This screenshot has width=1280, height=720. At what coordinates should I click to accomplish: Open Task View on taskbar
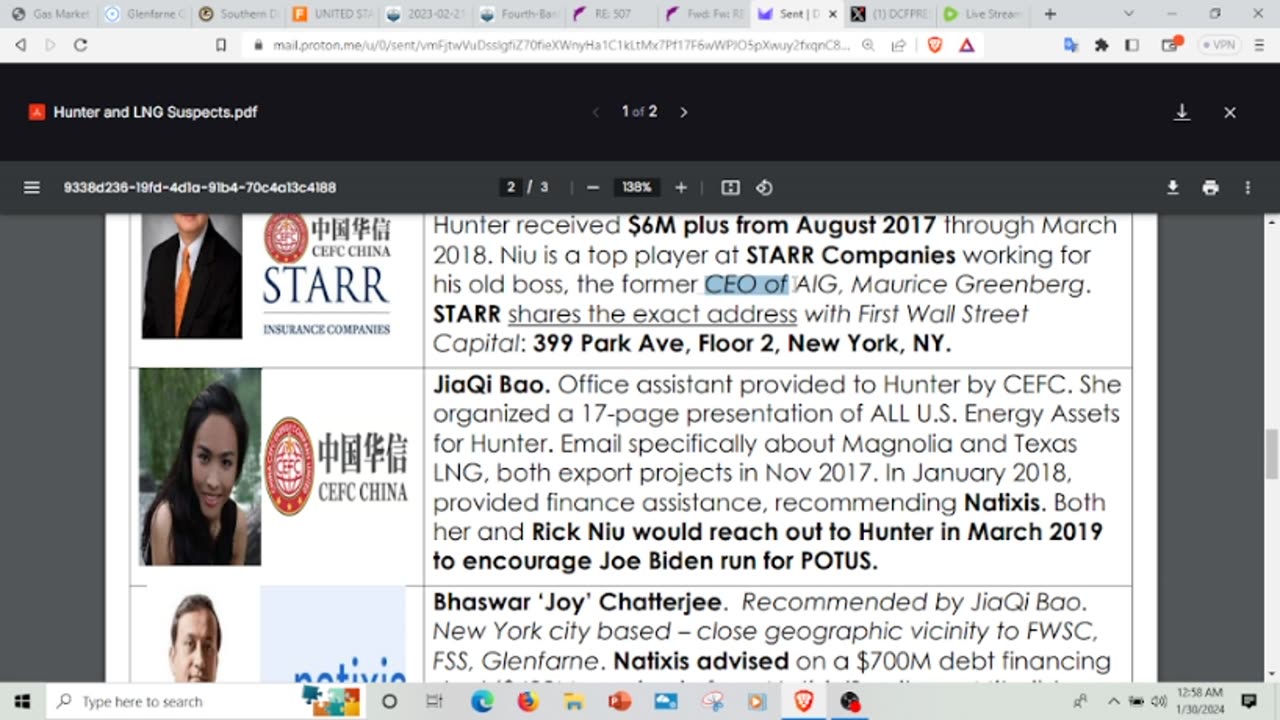pos(435,701)
